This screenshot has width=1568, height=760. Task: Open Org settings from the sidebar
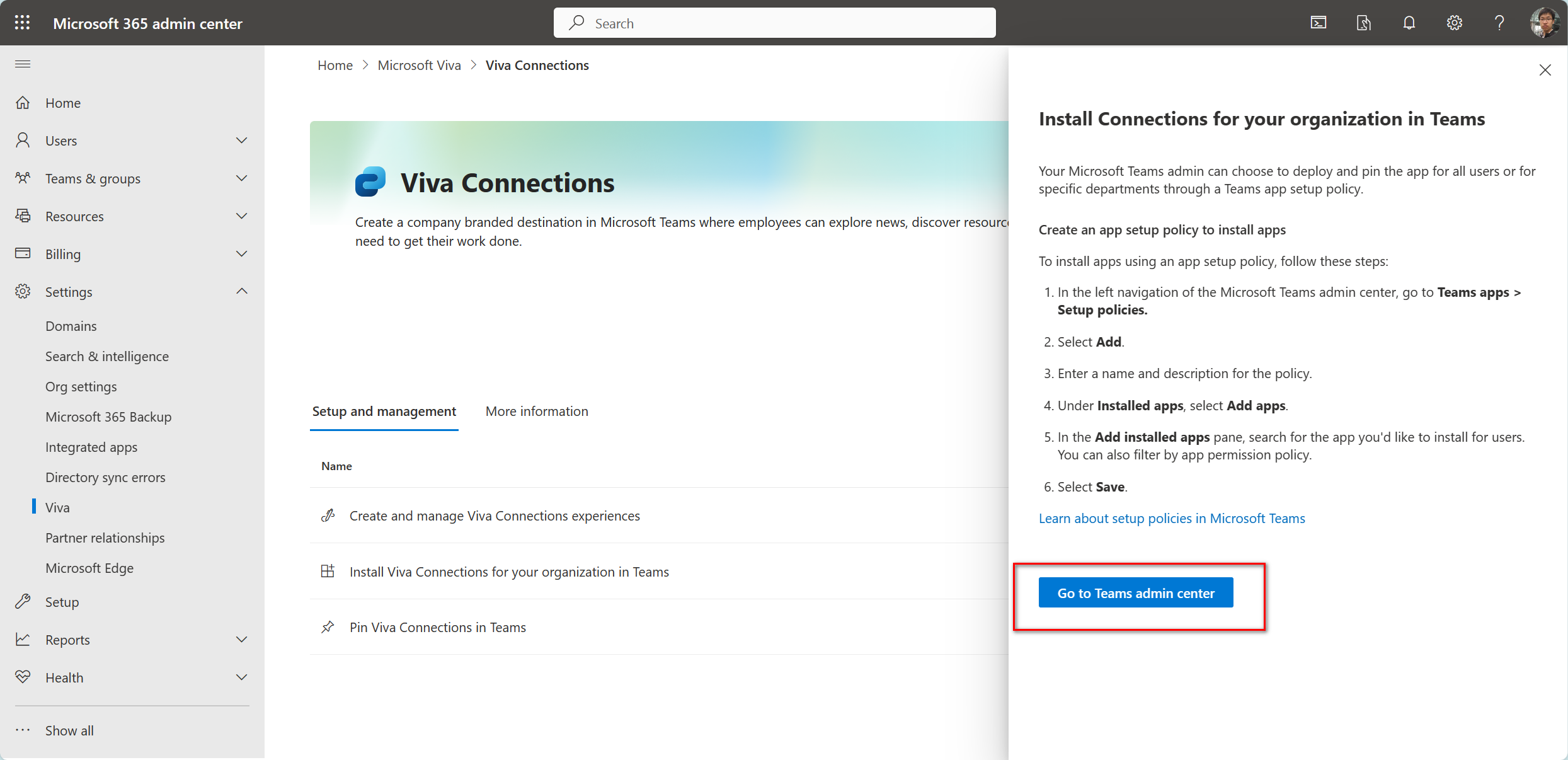81,386
